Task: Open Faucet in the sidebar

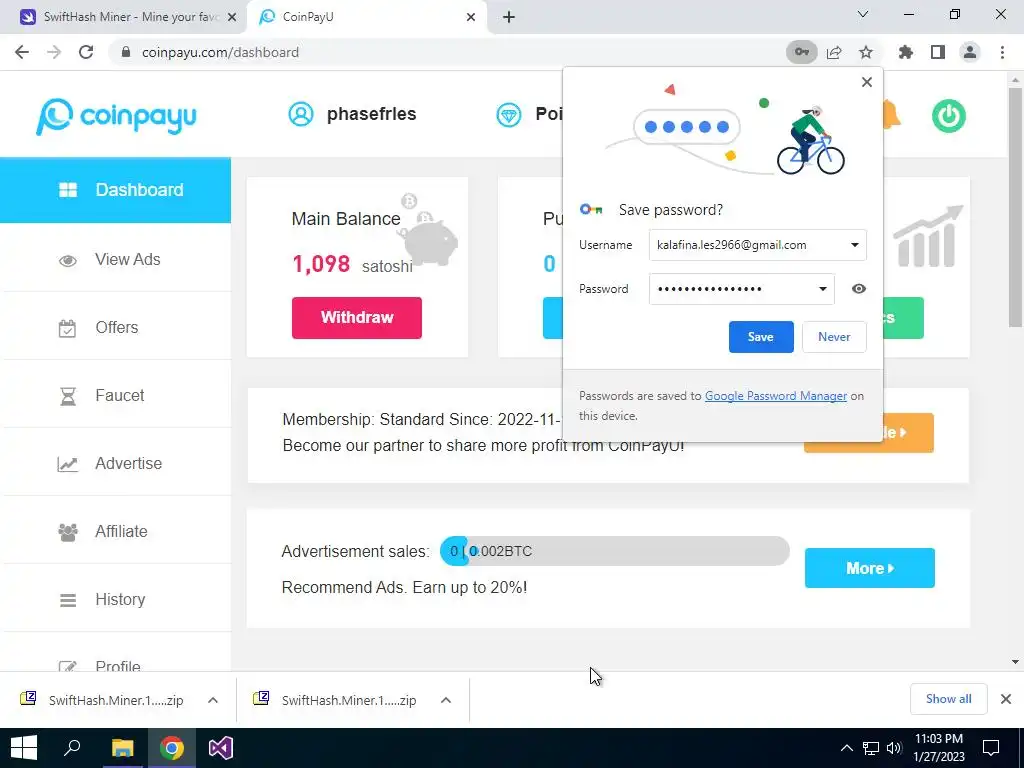Action: click(116, 395)
